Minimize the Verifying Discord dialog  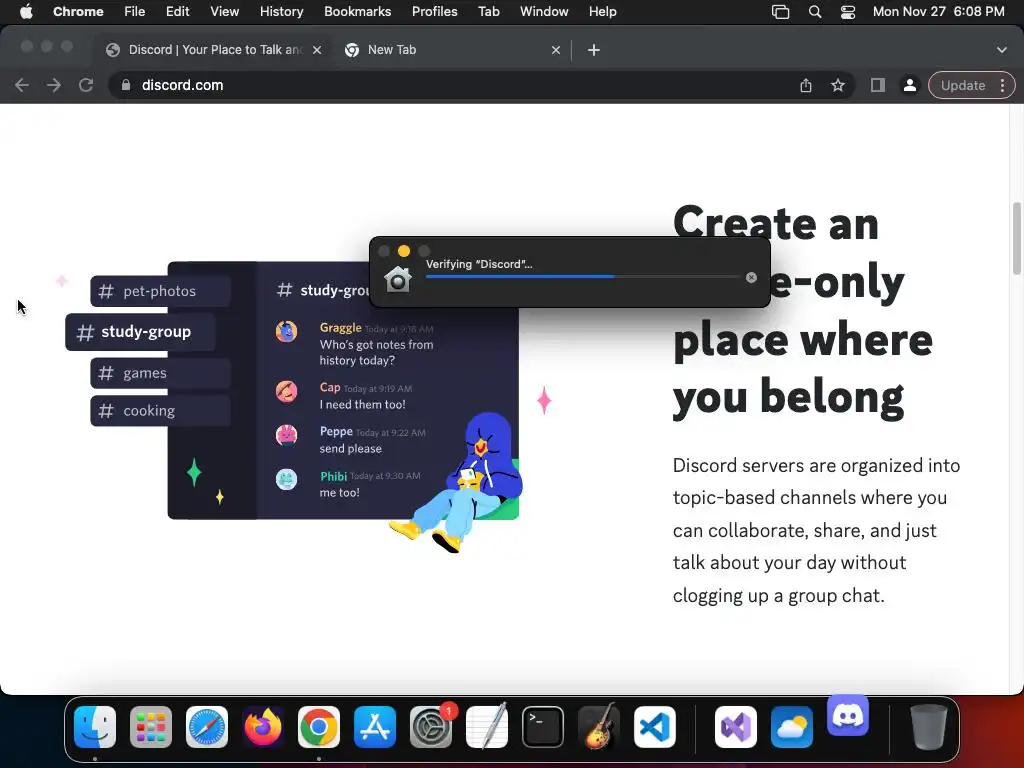[x=404, y=251]
